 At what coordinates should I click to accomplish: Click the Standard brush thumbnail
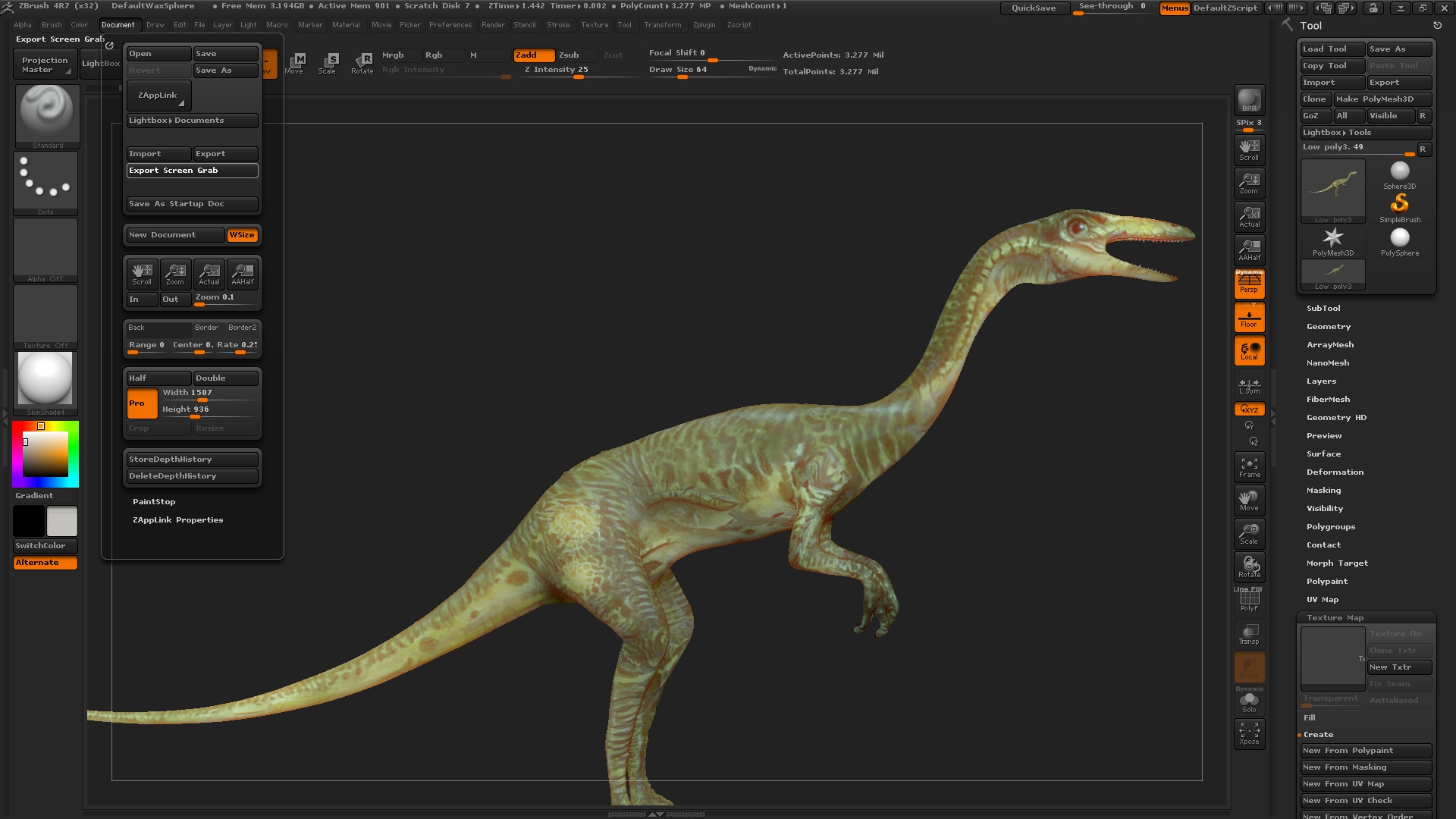(x=47, y=114)
